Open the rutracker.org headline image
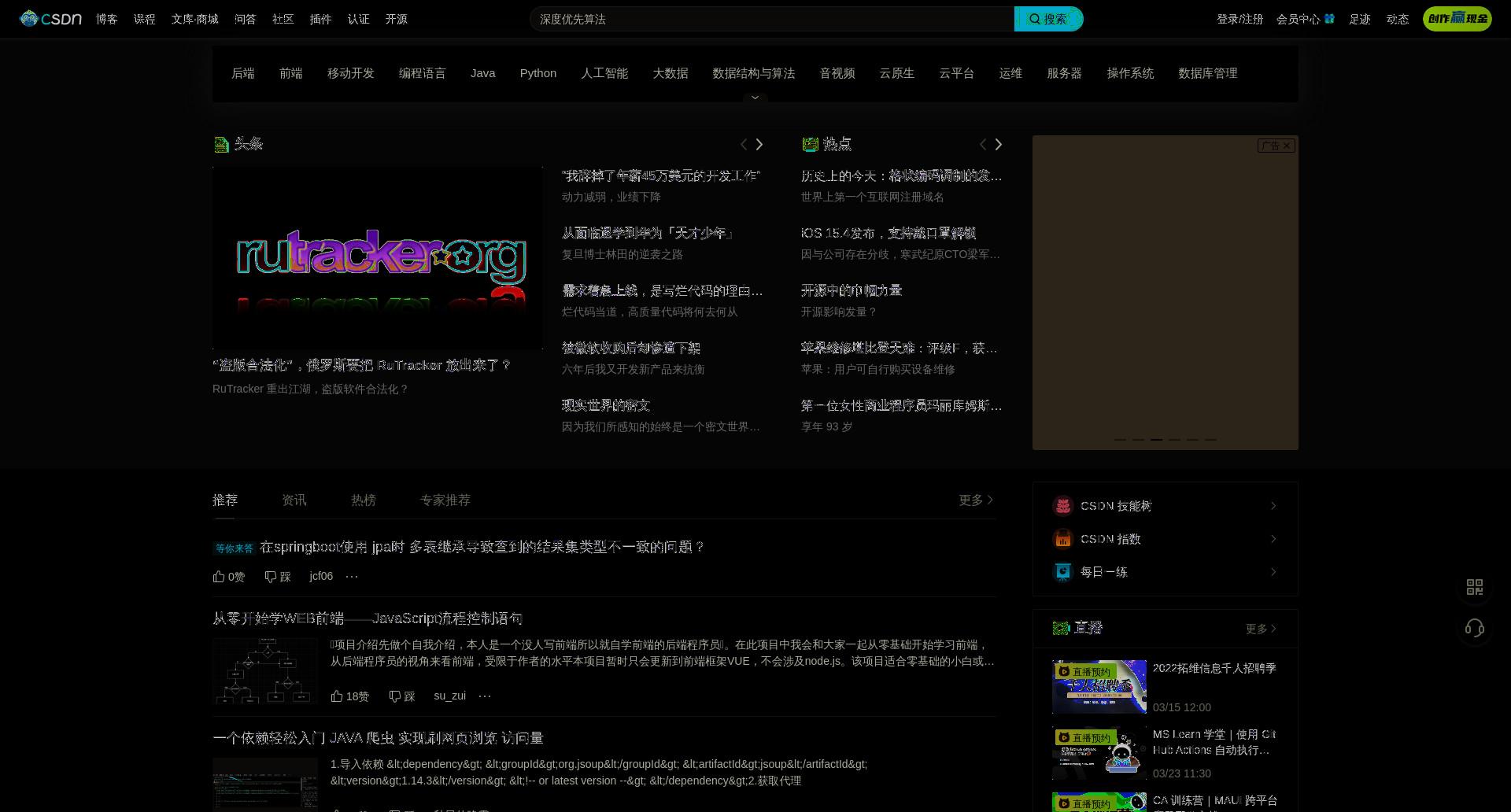The height and width of the screenshot is (812, 1511). (x=378, y=257)
